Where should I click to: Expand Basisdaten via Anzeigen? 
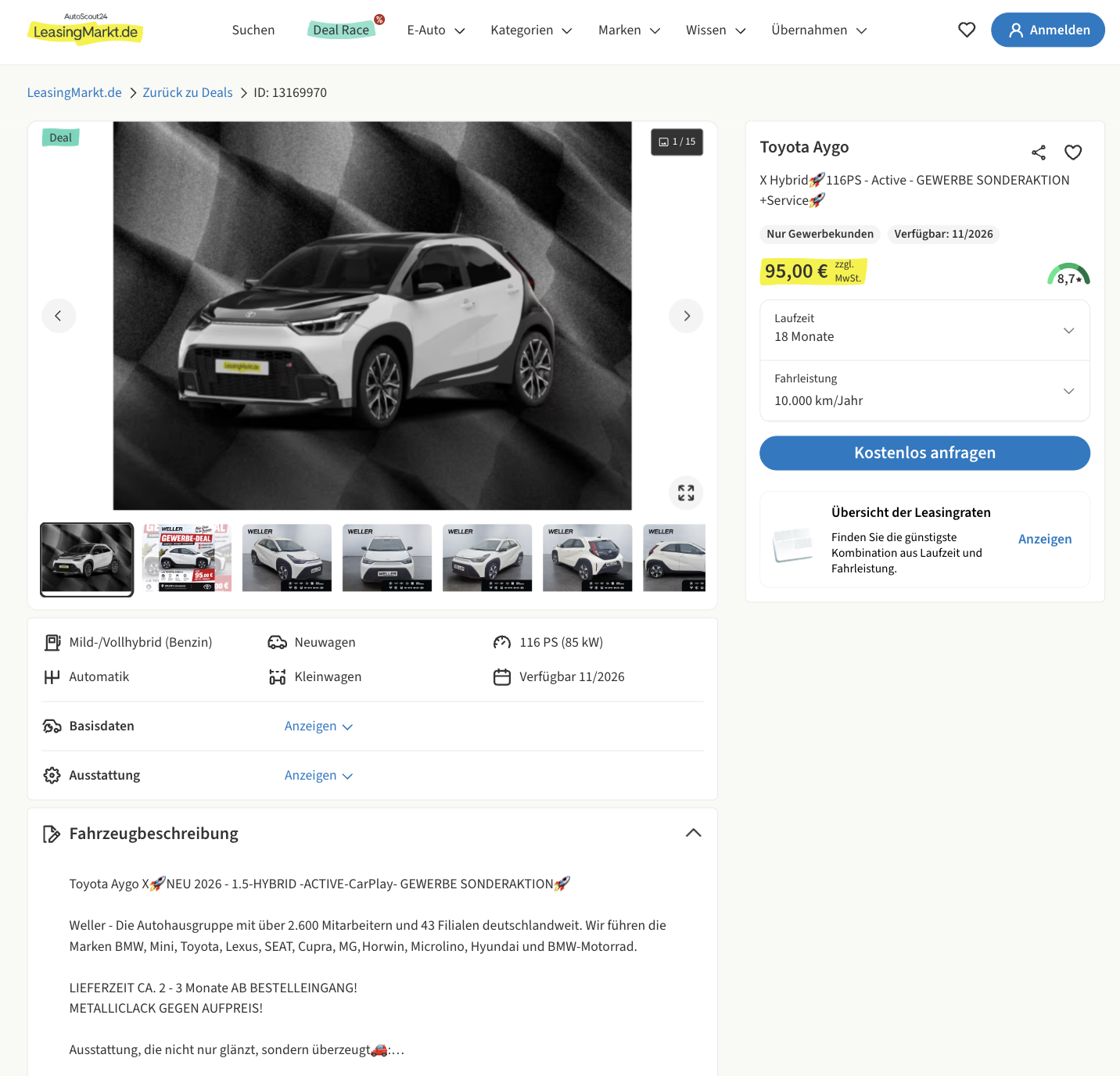point(319,726)
